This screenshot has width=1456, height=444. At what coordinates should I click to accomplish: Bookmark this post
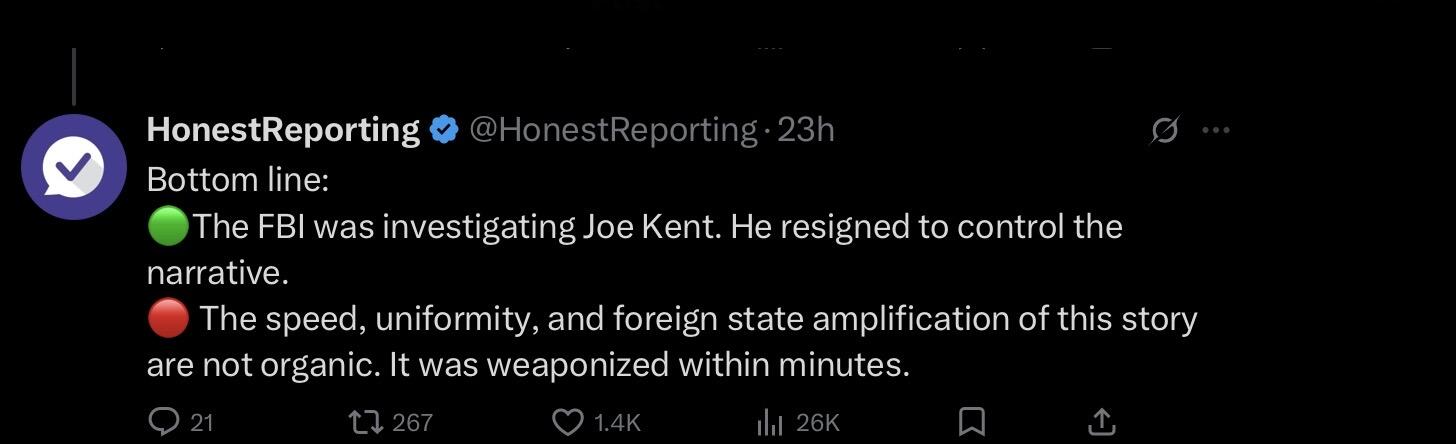click(971, 422)
